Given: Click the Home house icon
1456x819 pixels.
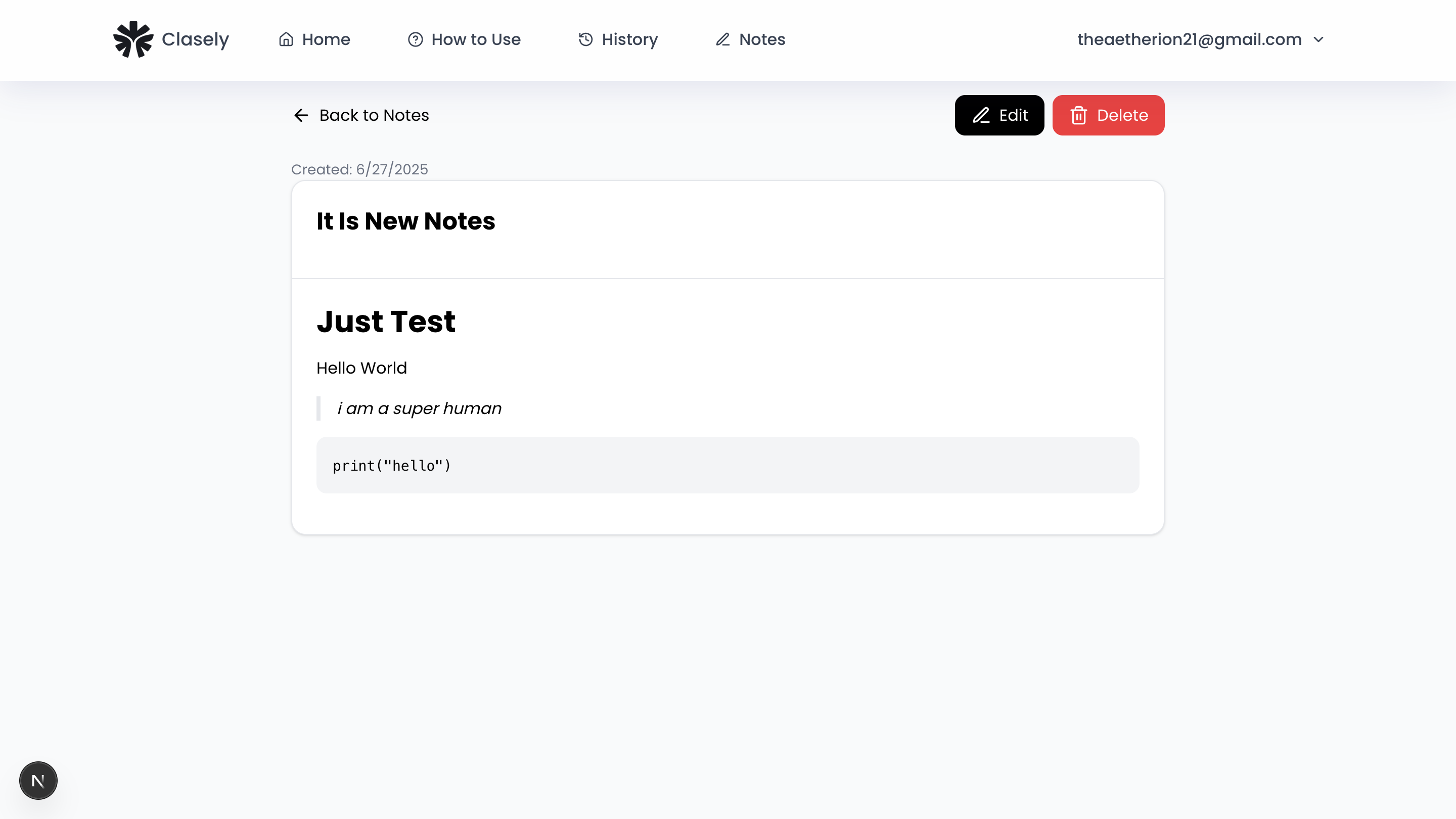Looking at the screenshot, I should coord(286,39).
